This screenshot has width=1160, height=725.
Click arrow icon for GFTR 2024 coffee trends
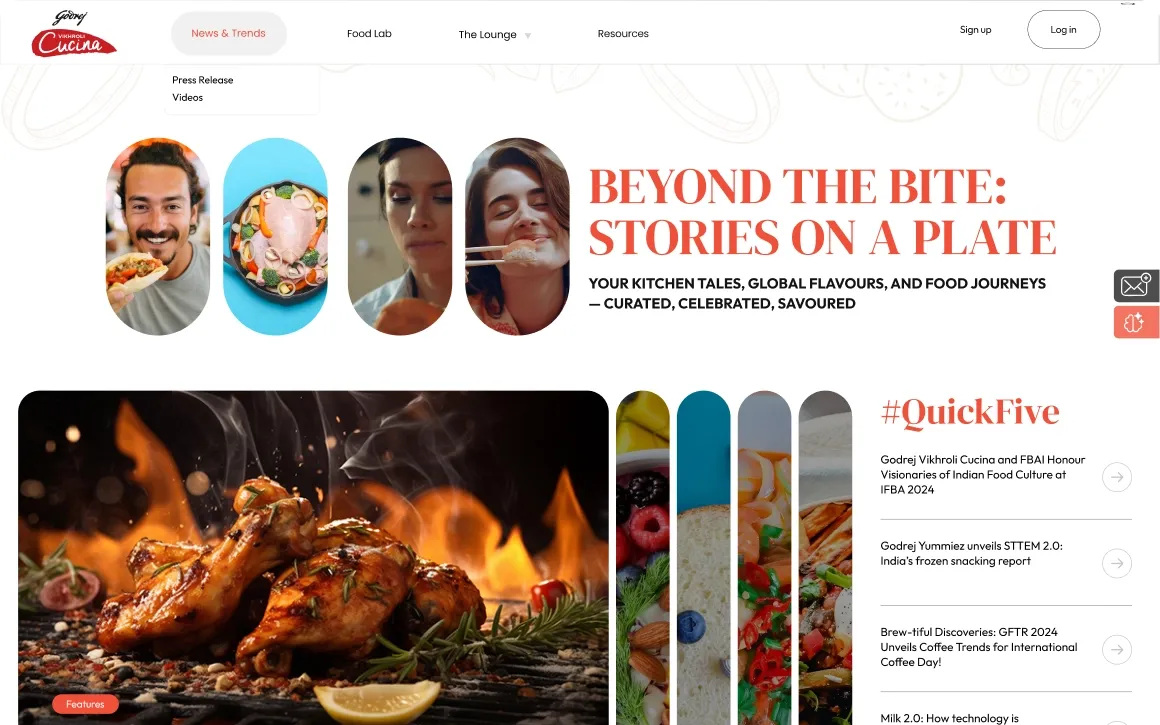coord(1116,650)
